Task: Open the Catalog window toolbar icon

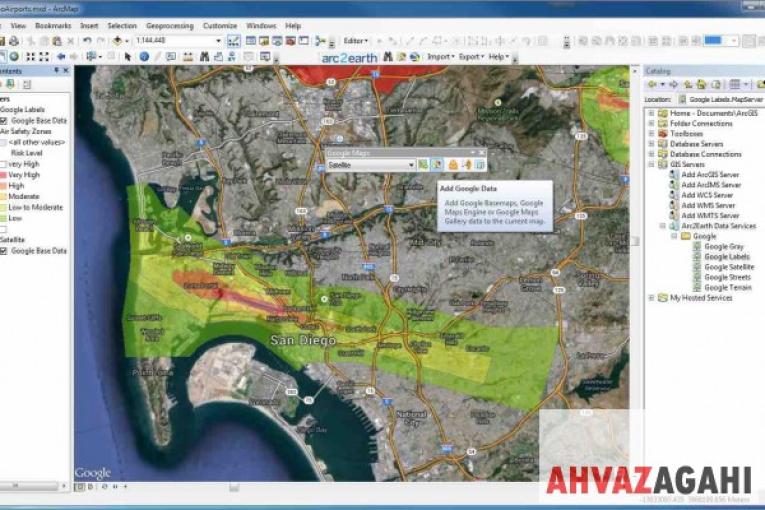Action: [x=264, y=41]
